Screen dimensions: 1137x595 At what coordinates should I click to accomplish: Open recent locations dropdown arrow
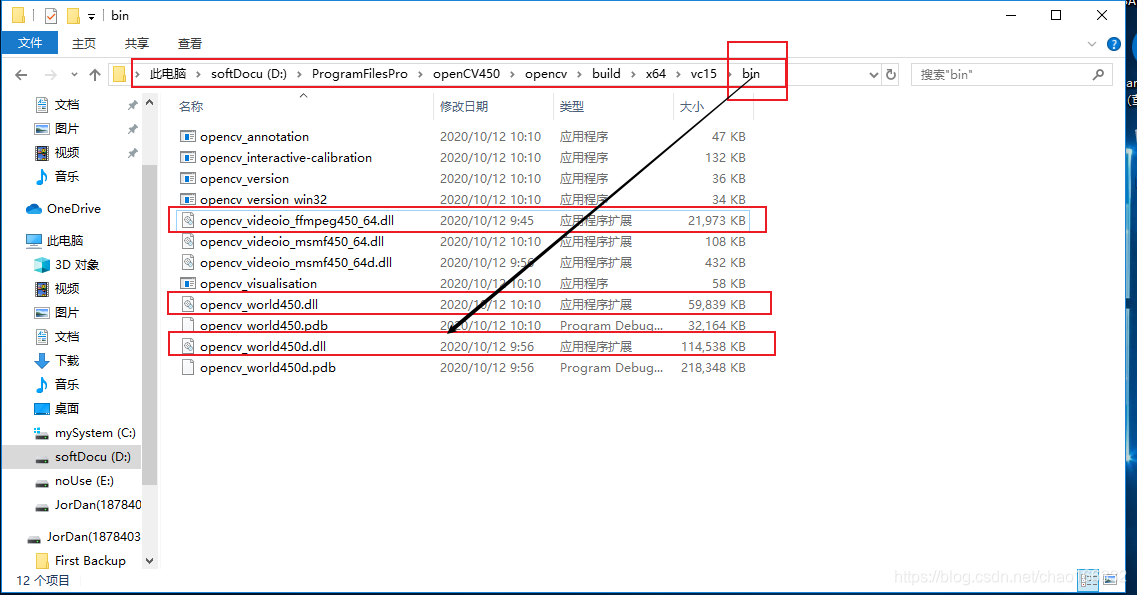click(74, 75)
